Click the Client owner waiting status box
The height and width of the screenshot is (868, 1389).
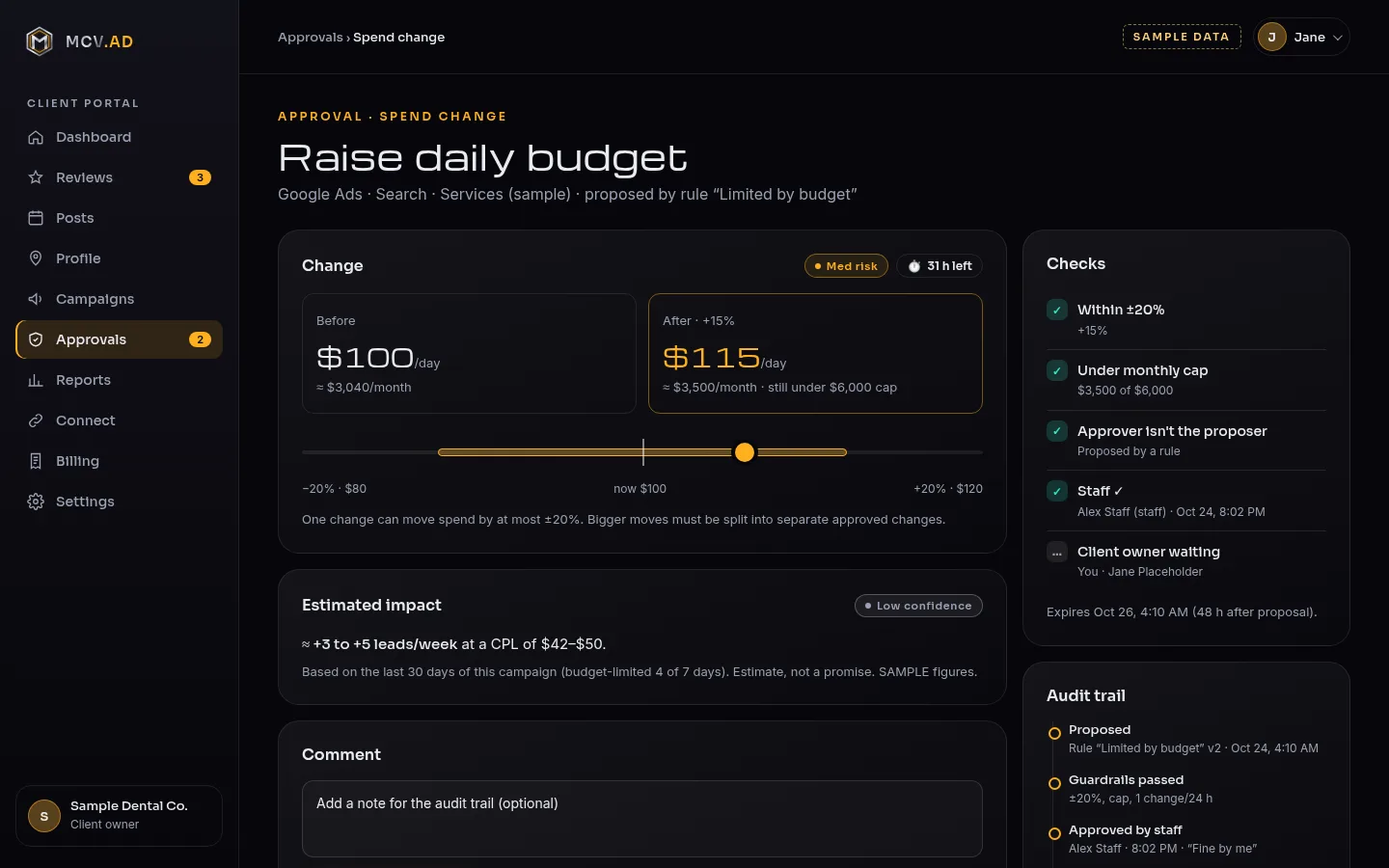coord(1057,553)
